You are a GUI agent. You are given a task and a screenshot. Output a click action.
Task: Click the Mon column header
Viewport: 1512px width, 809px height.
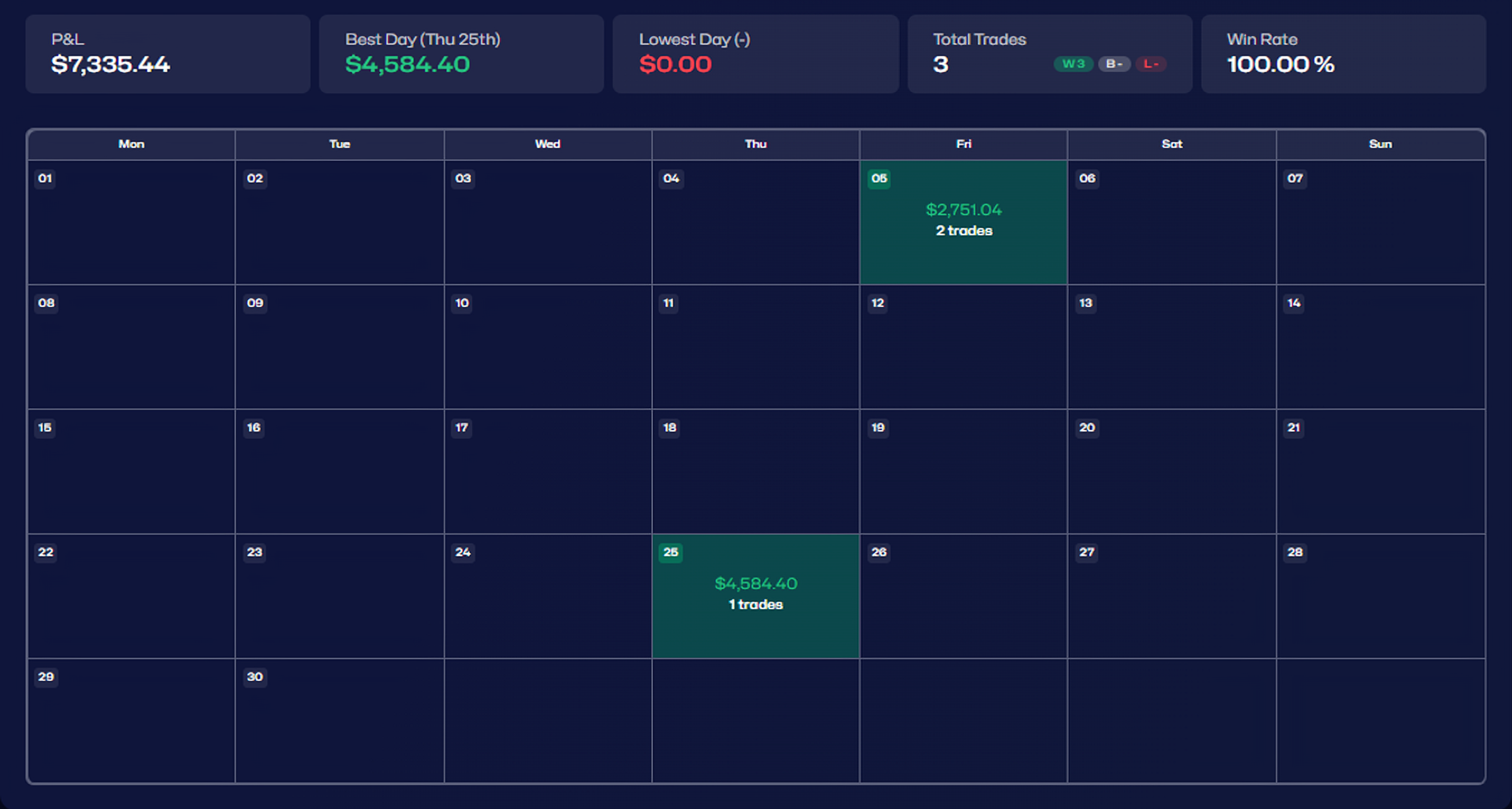pyautogui.click(x=131, y=144)
